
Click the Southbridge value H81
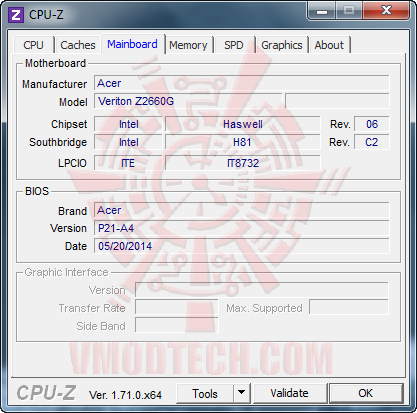point(242,142)
